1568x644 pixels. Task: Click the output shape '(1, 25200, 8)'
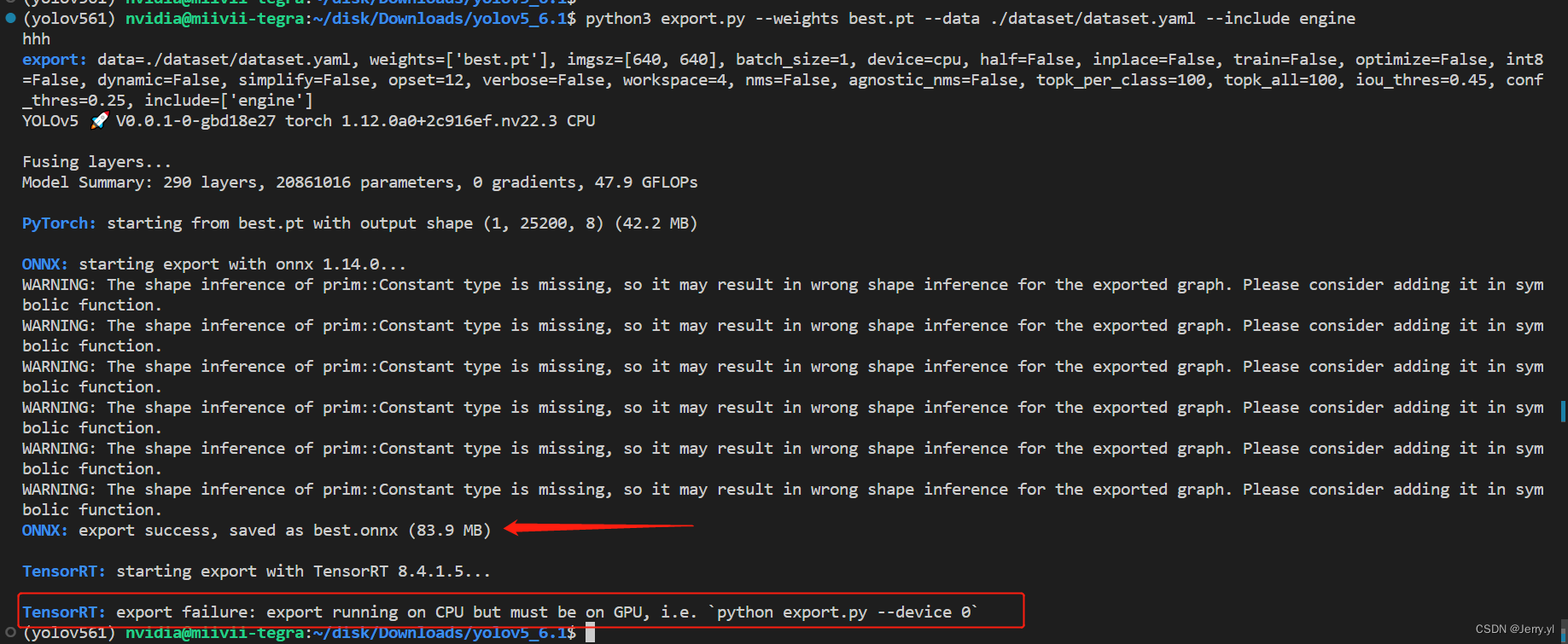click(543, 223)
